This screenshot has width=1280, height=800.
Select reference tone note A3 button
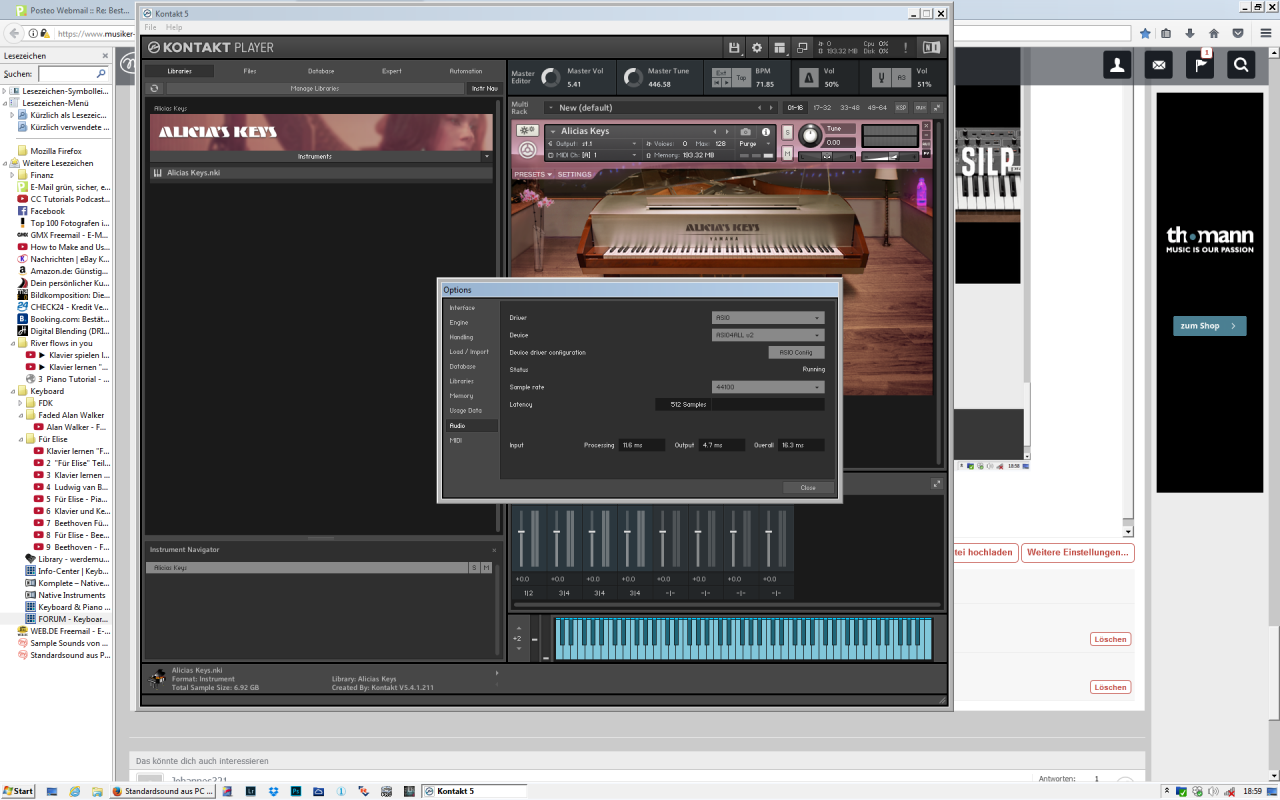pos(901,77)
